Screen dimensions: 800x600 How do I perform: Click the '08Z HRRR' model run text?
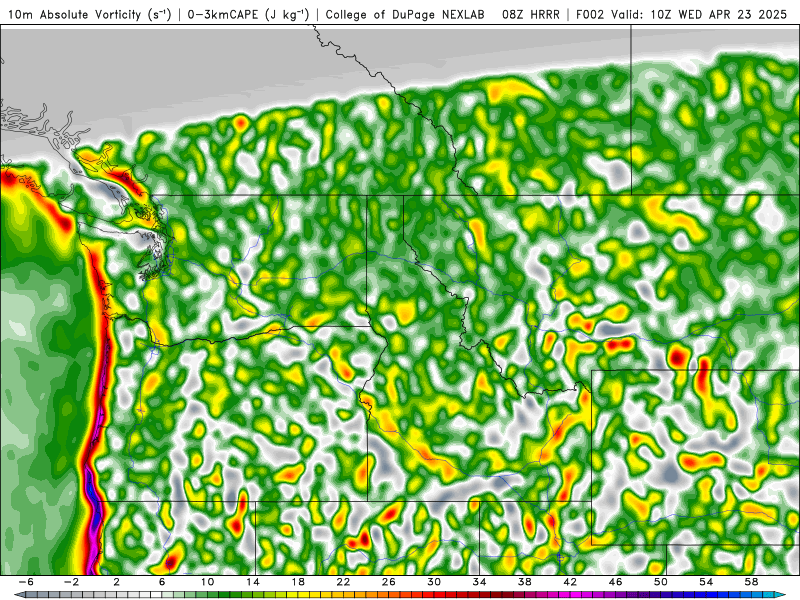coord(531,15)
